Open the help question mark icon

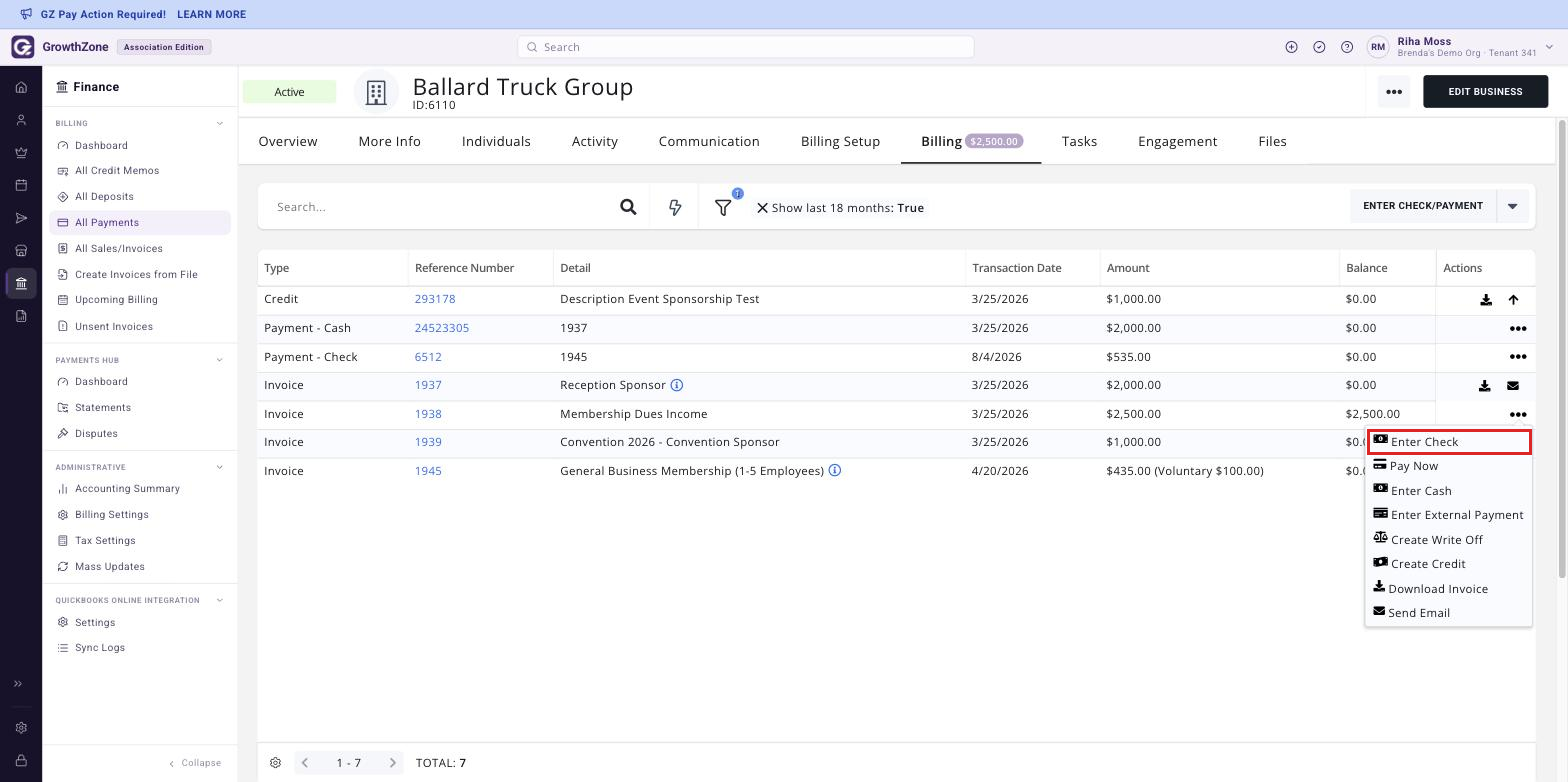click(x=1347, y=47)
